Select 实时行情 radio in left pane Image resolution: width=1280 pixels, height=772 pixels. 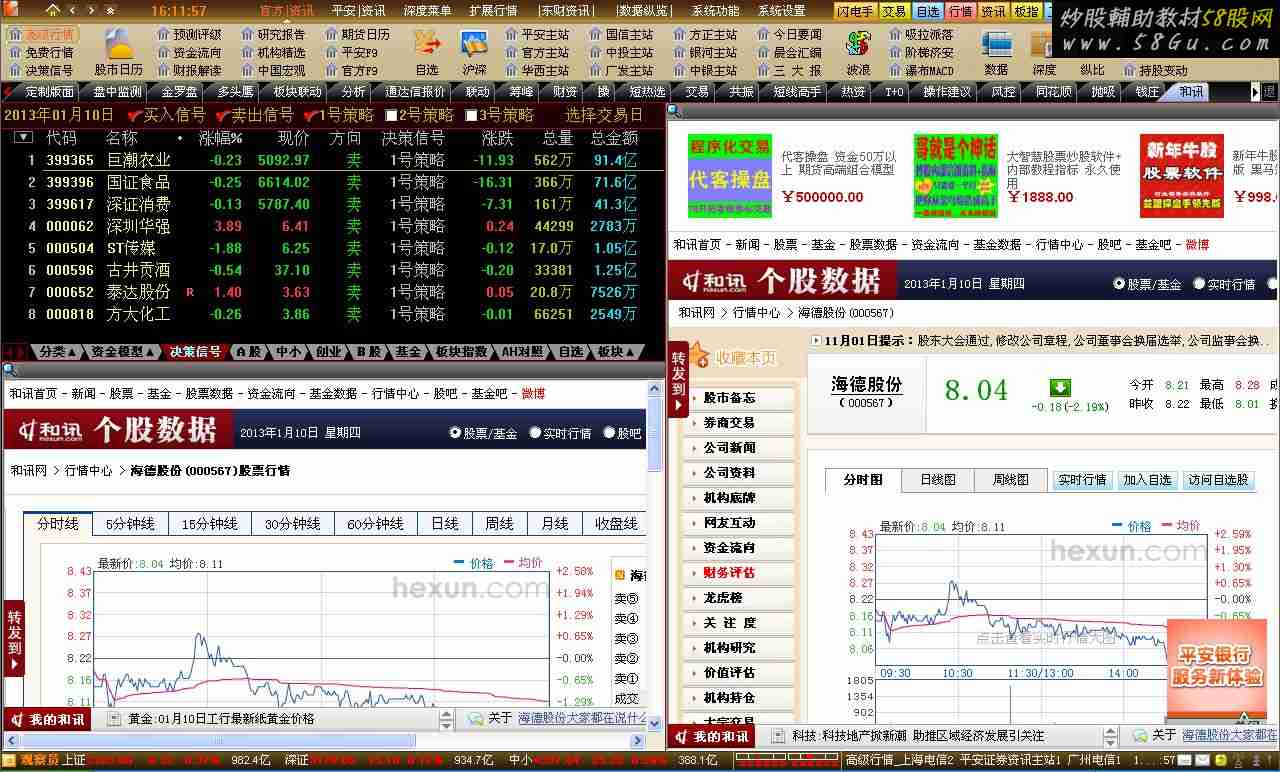[x=535, y=433]
